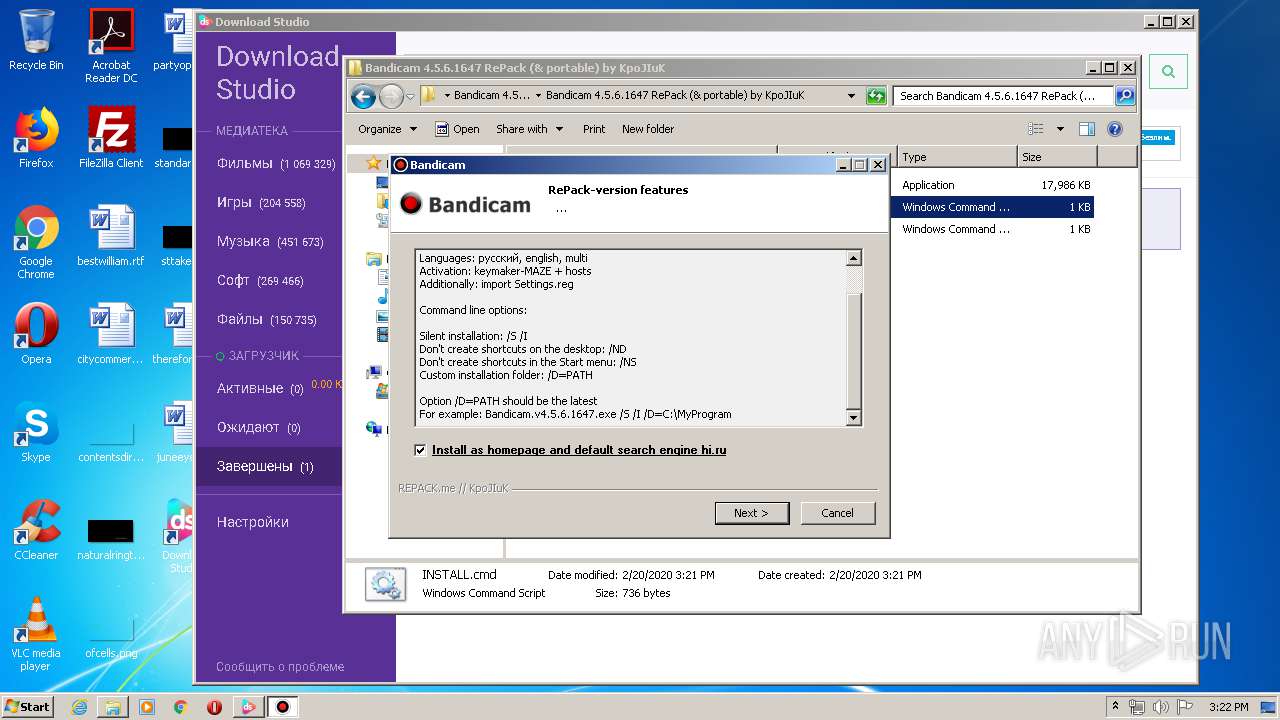Image resolution: width=1280 pixels, height=720 pixels.
Task: Open FileZilla Client desktop shortcut
Action: pos(111,137)
